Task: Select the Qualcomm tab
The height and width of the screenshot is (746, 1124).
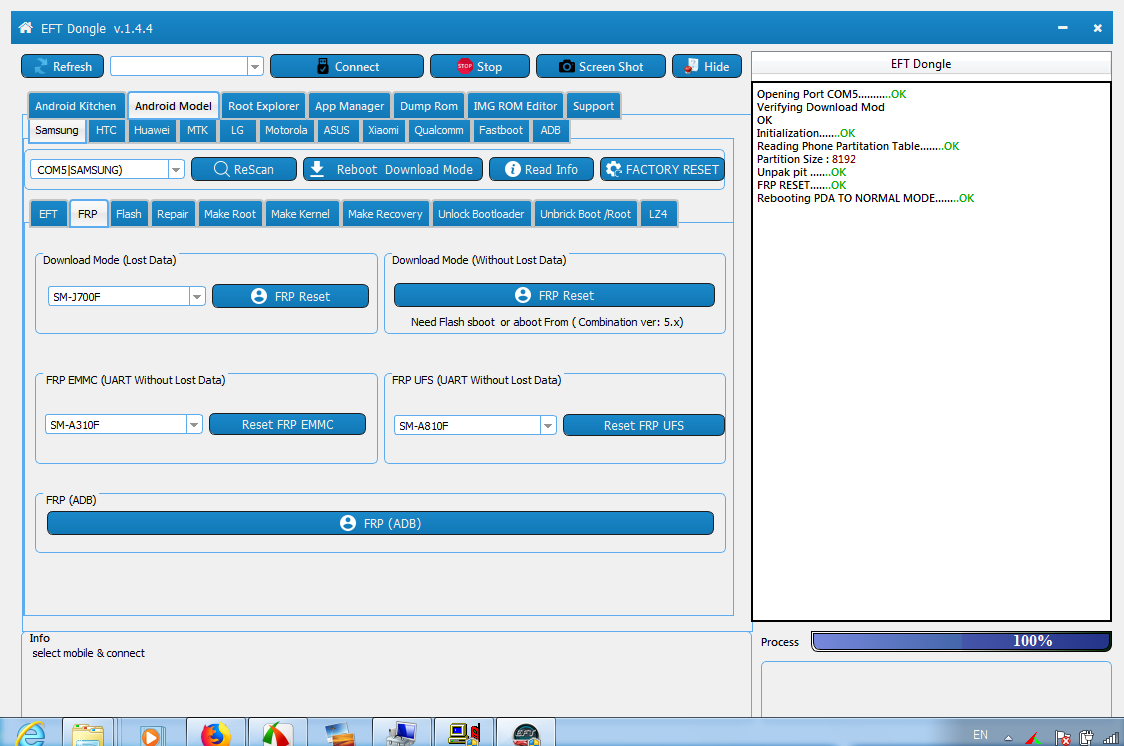Action: (x=439, y=130)
